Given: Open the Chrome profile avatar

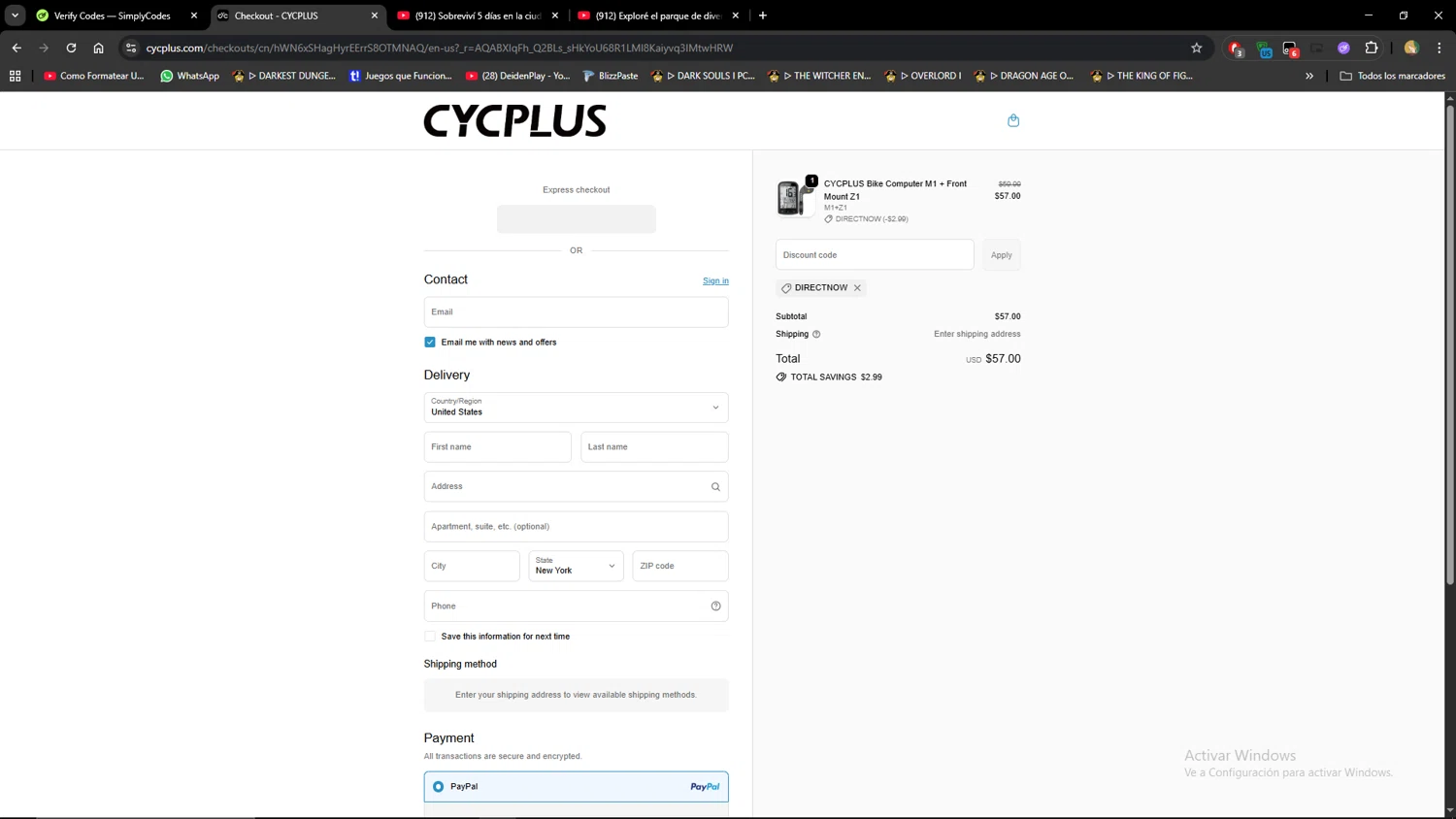Looking at the screenshot, I should point(1411,48).
